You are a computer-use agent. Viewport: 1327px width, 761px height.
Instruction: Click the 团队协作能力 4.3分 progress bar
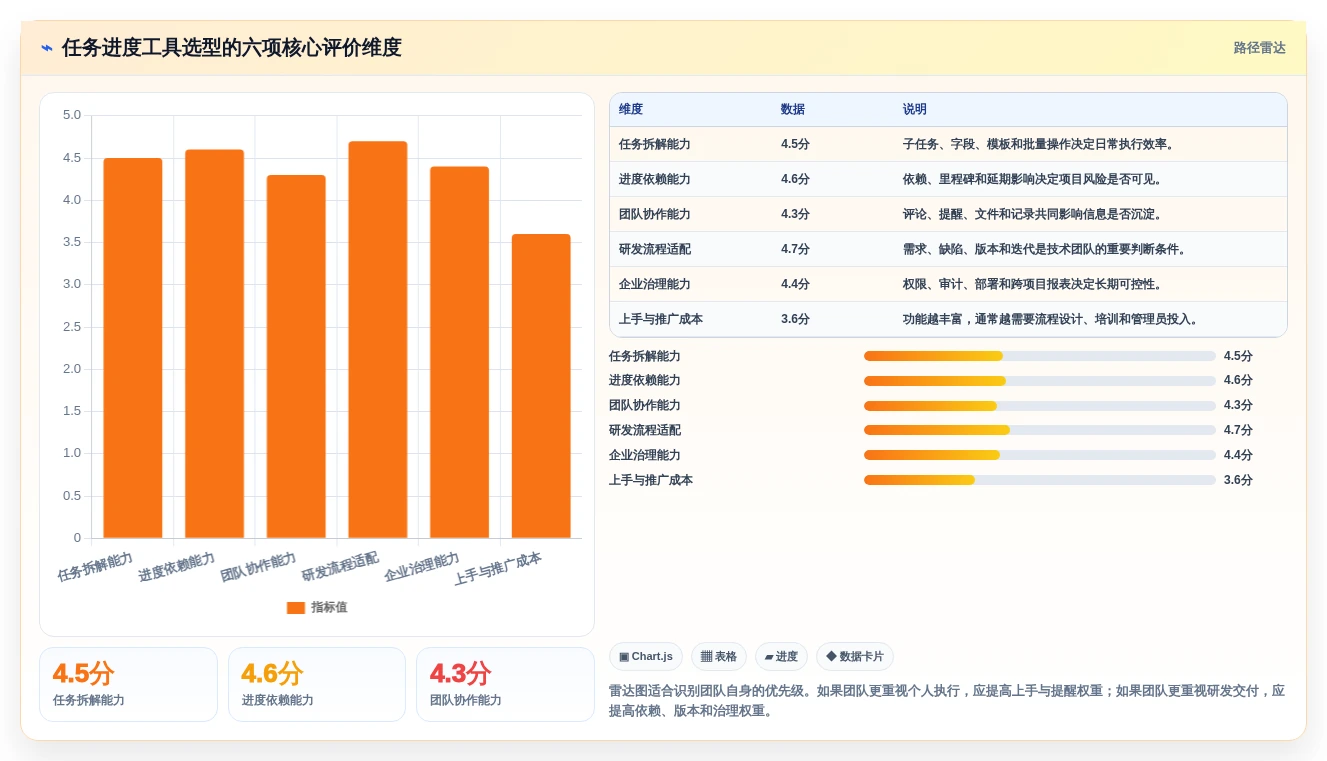point(1040,405)
